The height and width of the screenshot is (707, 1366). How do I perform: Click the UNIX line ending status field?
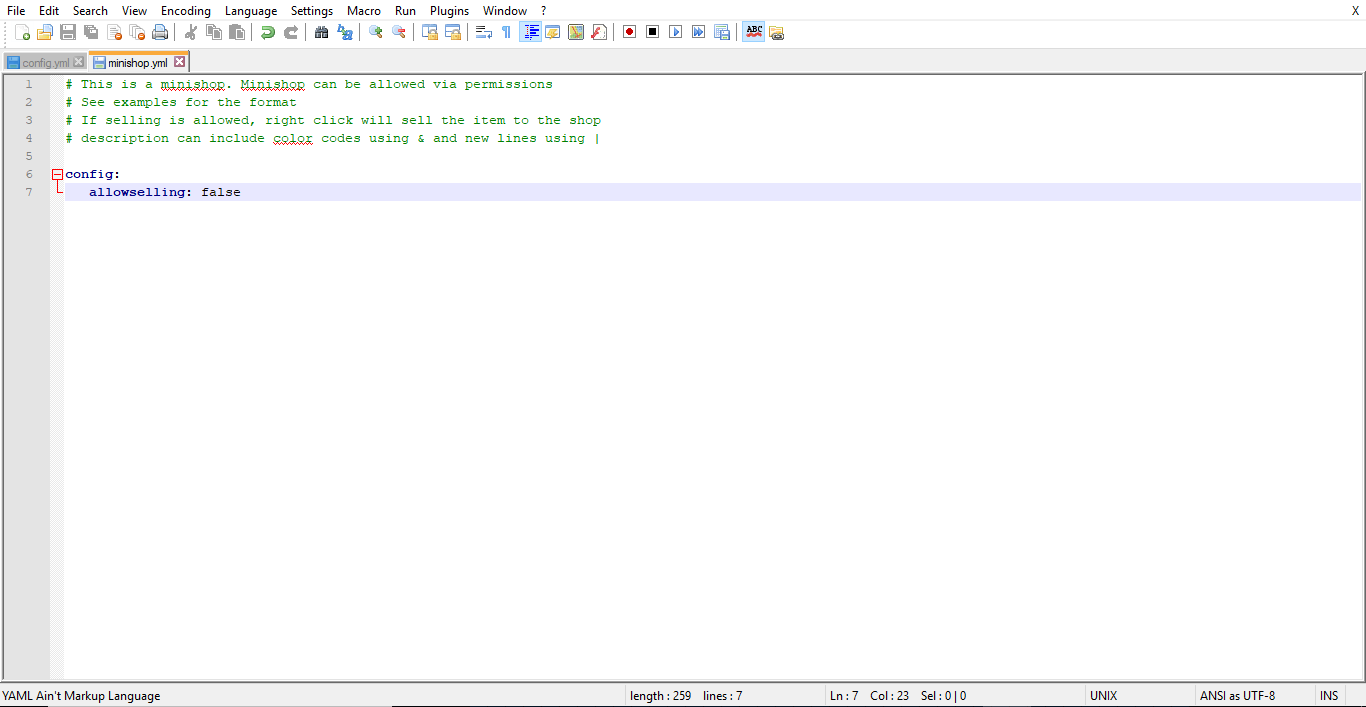(x=1104, y=696)
